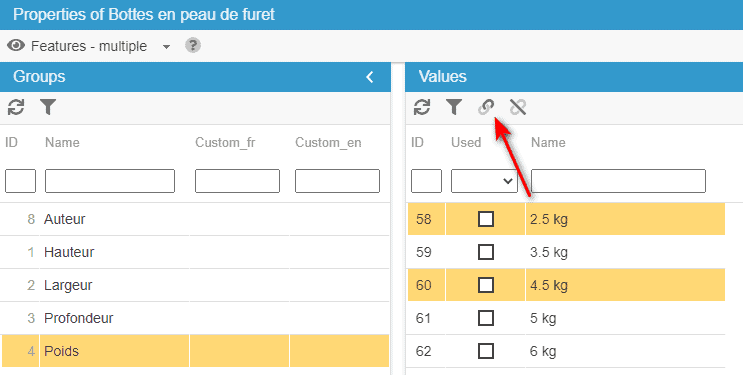Click the Values Name filter field
Image resolution: width=743 pixels, height=375 pixels.
[618, 181]
